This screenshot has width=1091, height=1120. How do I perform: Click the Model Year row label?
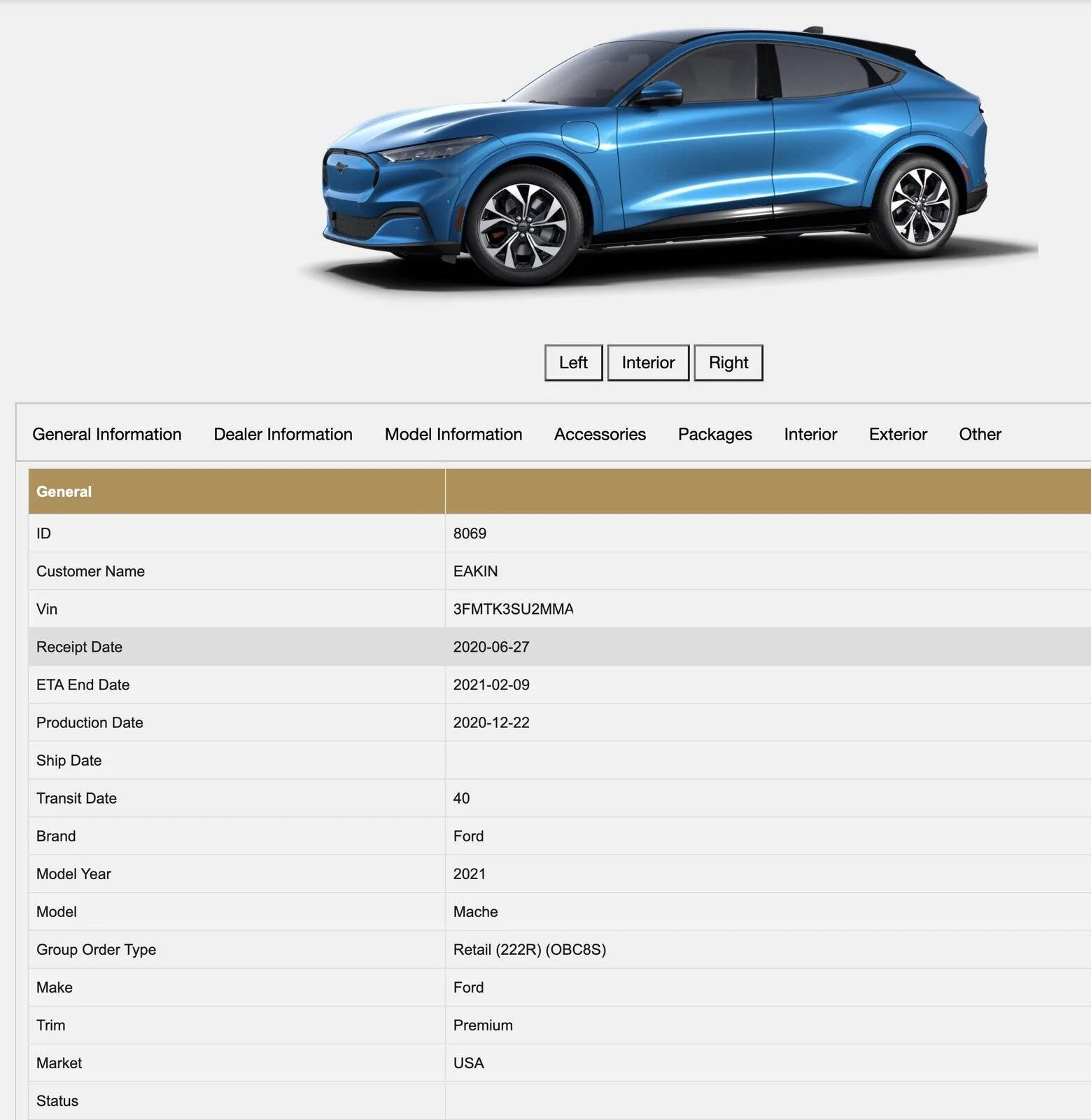tap(73, 874)
